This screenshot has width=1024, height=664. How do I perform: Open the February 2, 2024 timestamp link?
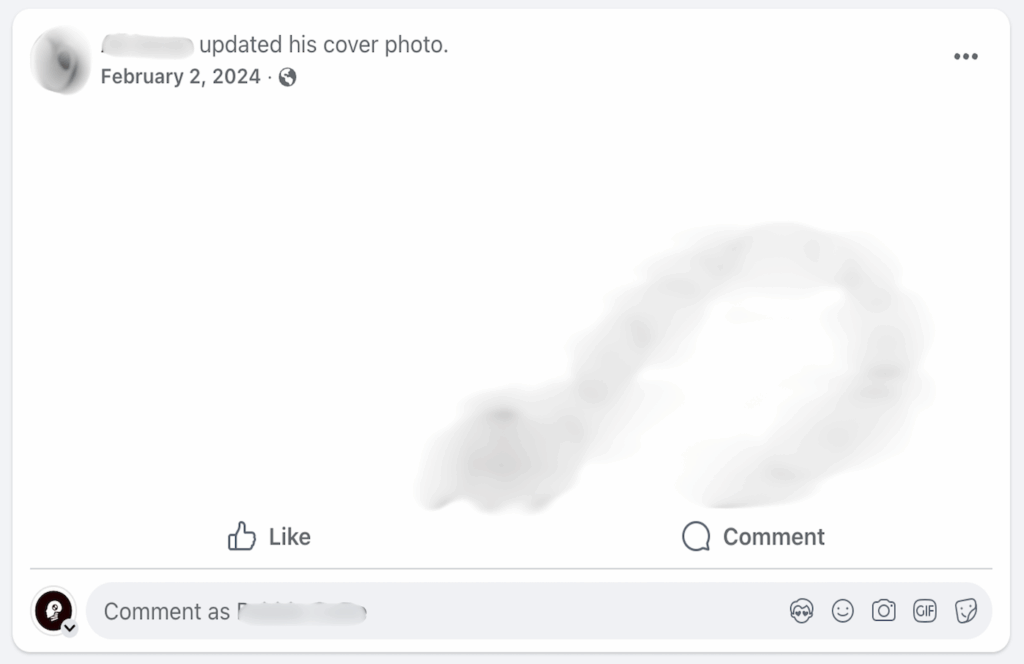click(180, 77)
